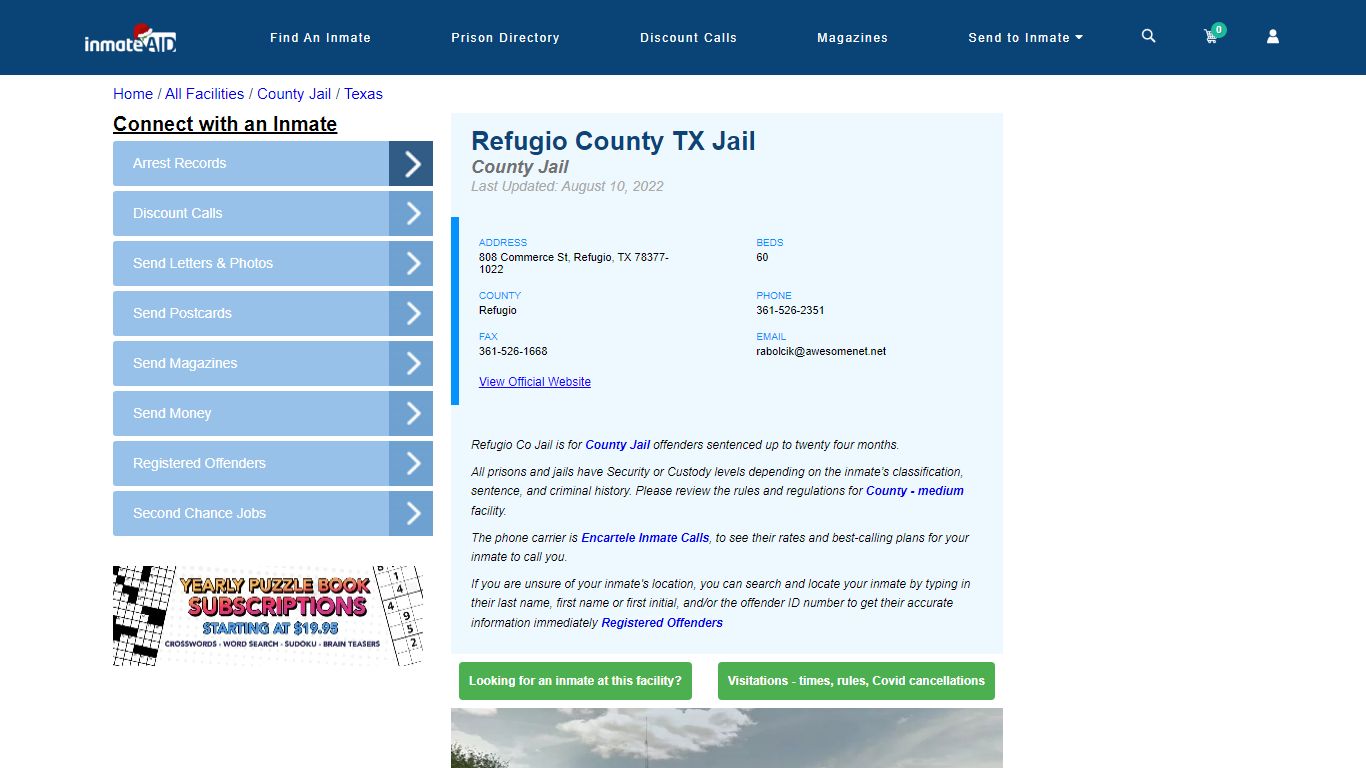Click the facility street view photo

pyautogui.click(x=727, y=738)
